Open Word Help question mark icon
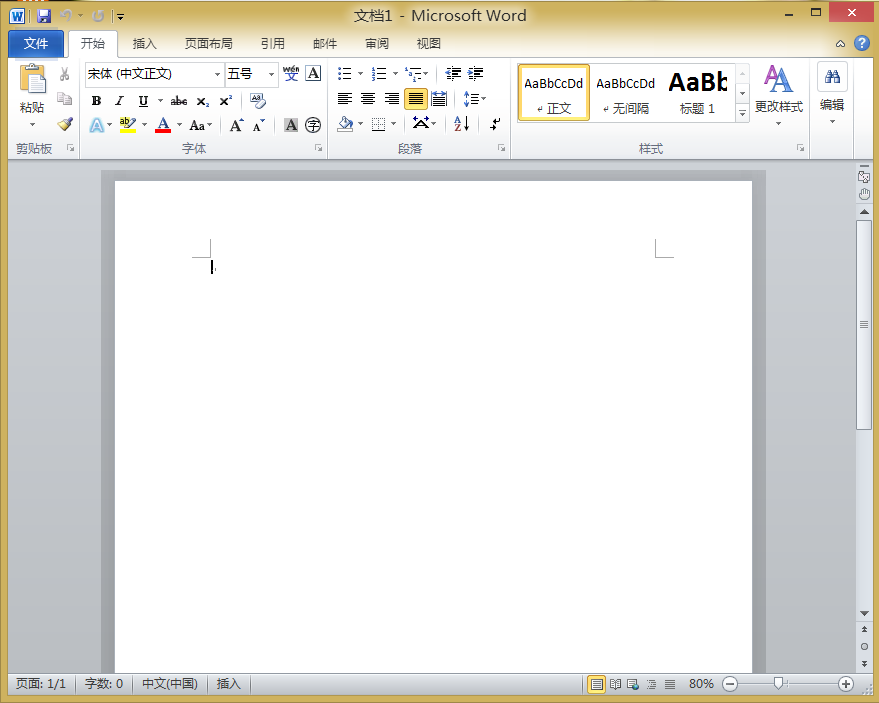The width and height of the screenshot is (879, 703). (x=862, y=44)
